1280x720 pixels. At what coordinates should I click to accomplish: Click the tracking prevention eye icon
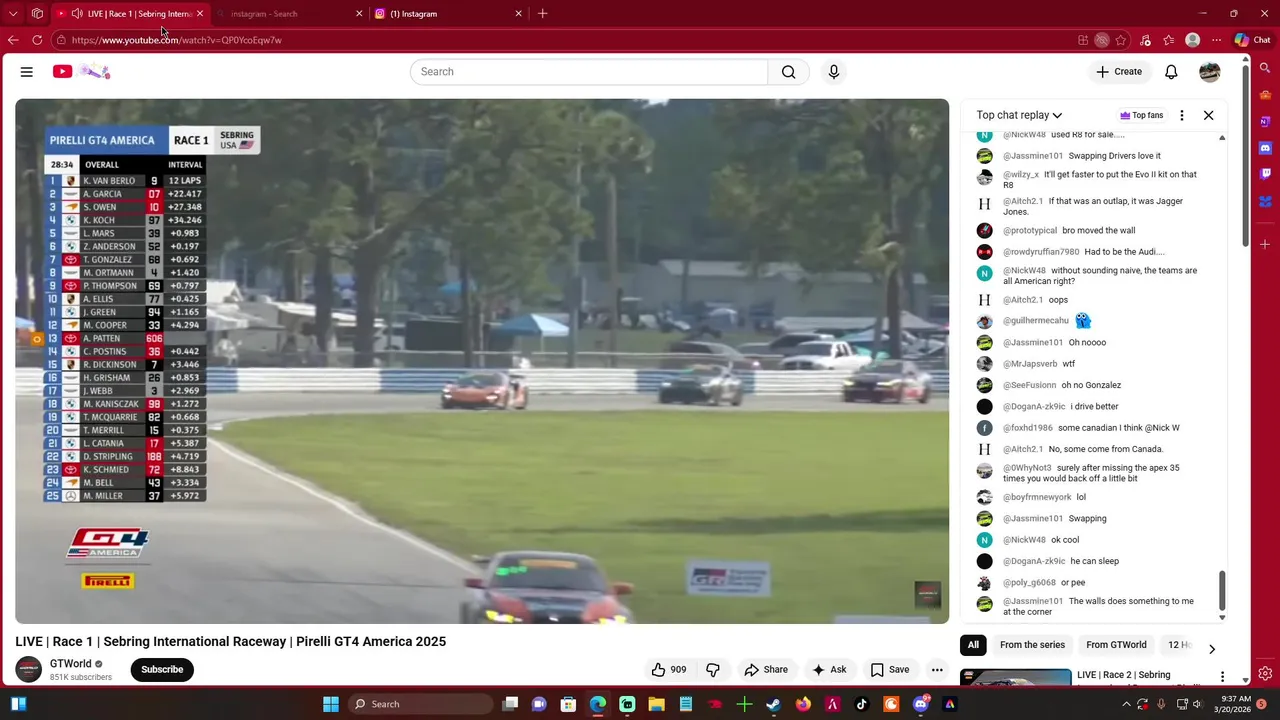coord(1102,40)
